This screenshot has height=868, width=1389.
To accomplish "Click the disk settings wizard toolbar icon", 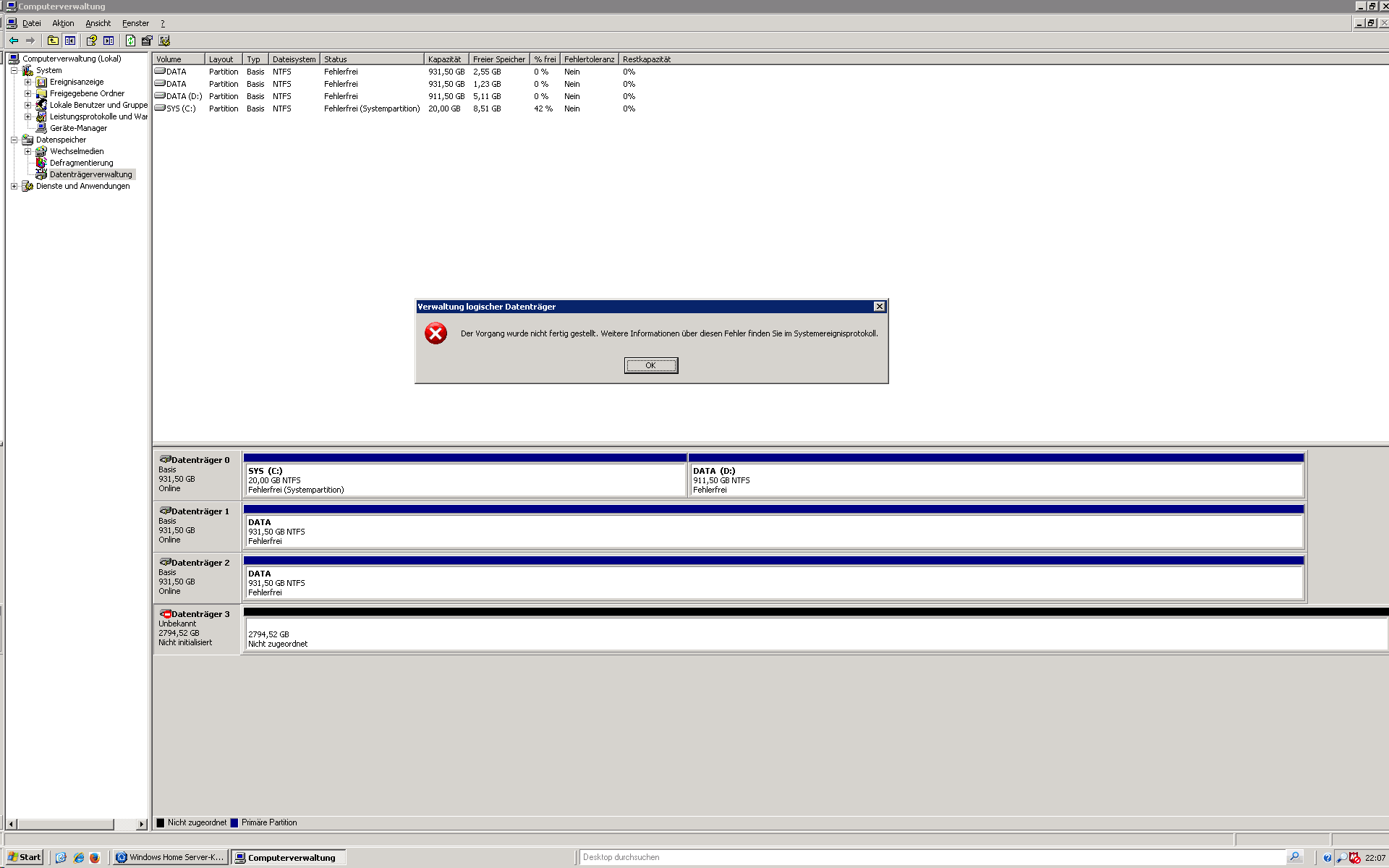I will pyautogui.click(x=164, y=41).
